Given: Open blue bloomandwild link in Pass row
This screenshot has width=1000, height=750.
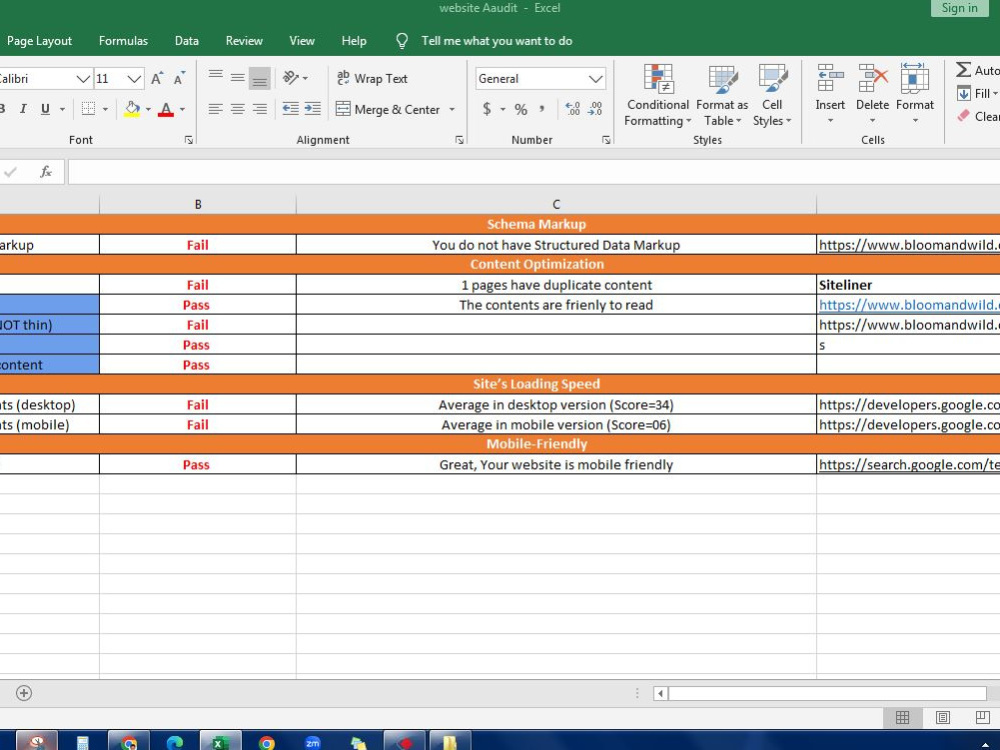Looking at the screenshot, I should 909,305.
